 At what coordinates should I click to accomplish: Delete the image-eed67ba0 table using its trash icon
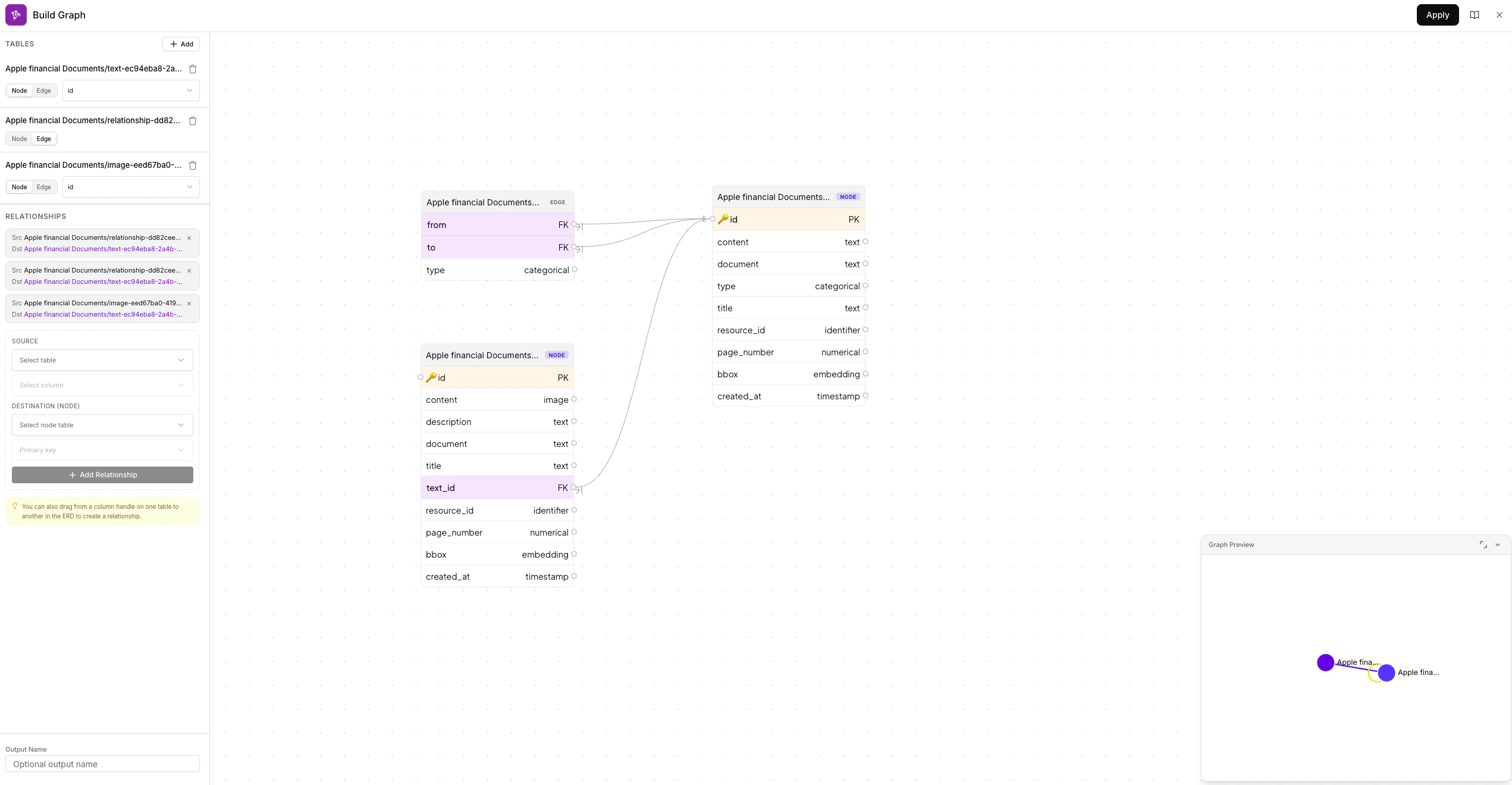click(192, 165)
